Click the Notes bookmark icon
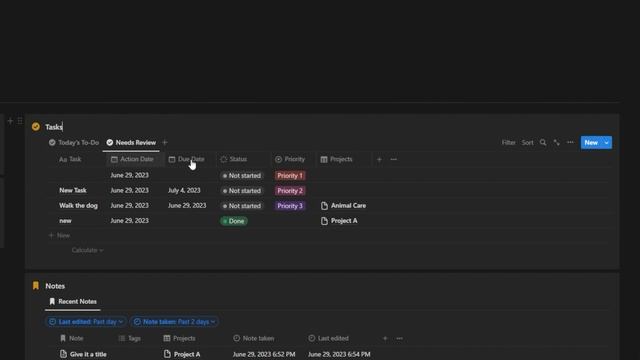This screenshot has width=640, height=360. (36, 286)
